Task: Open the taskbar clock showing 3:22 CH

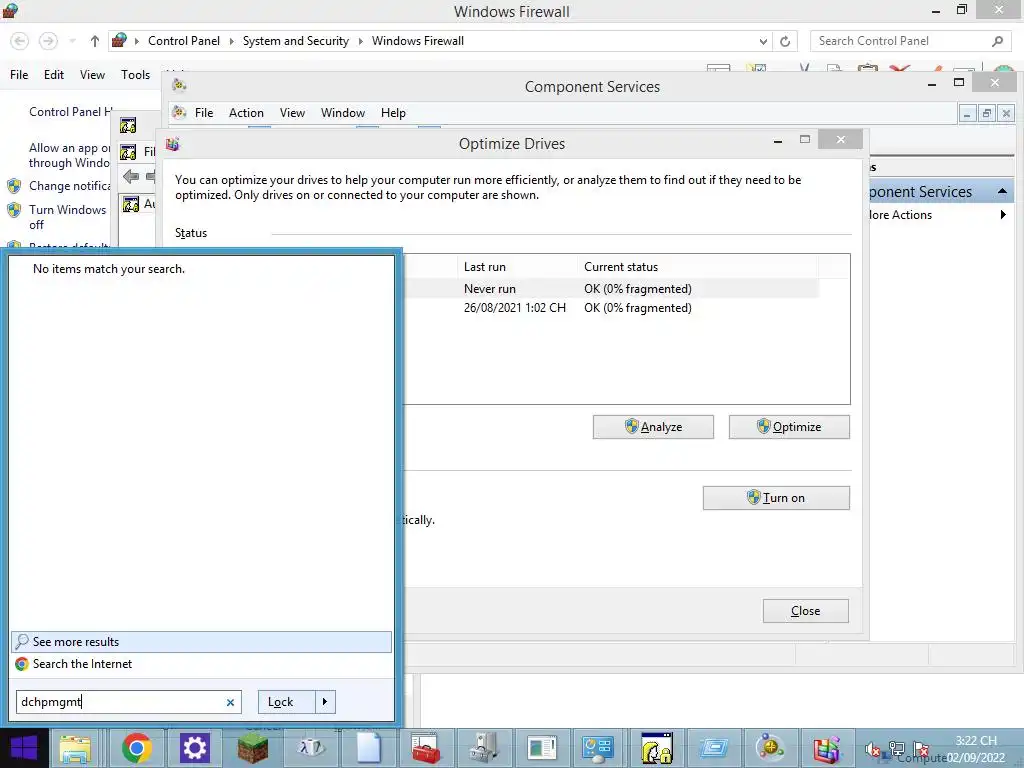Action: click(976, 749)
